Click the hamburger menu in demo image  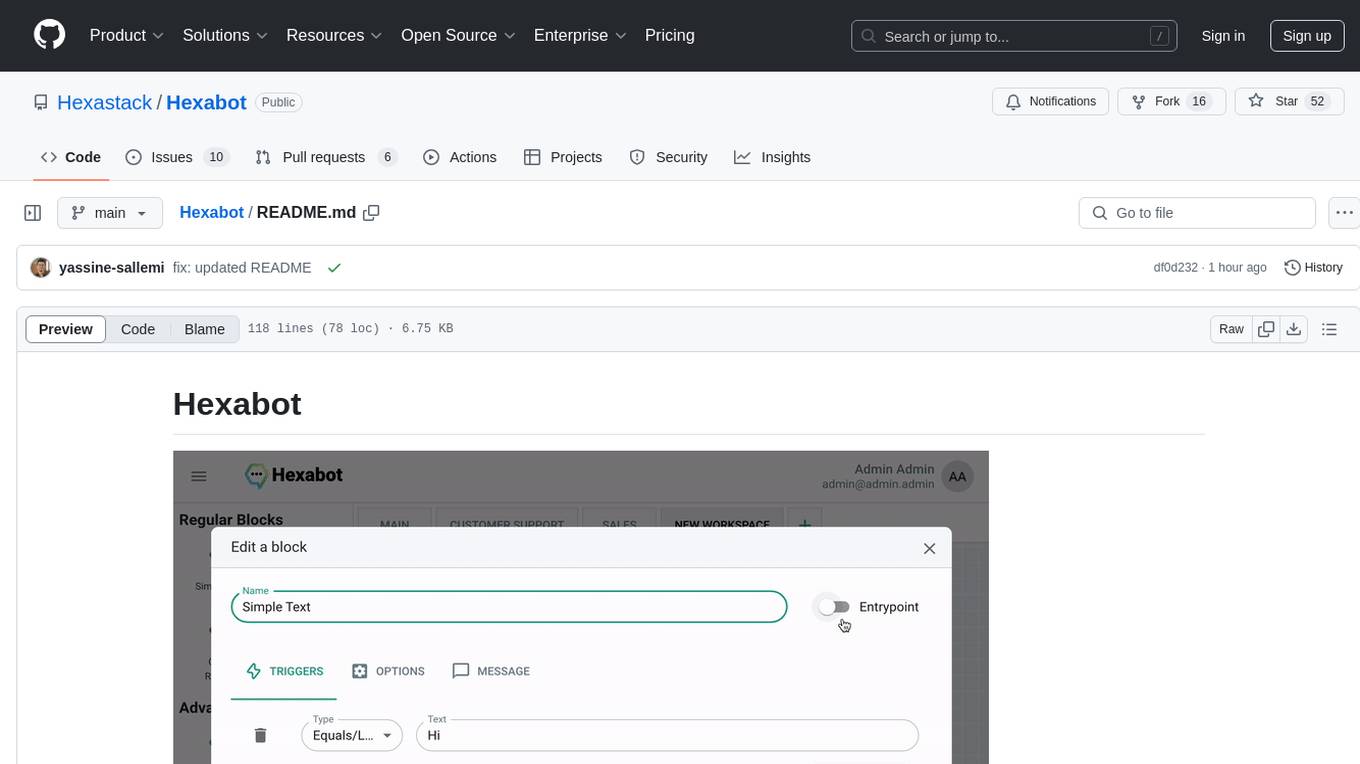pyautogui.click(x=199, y=476)
